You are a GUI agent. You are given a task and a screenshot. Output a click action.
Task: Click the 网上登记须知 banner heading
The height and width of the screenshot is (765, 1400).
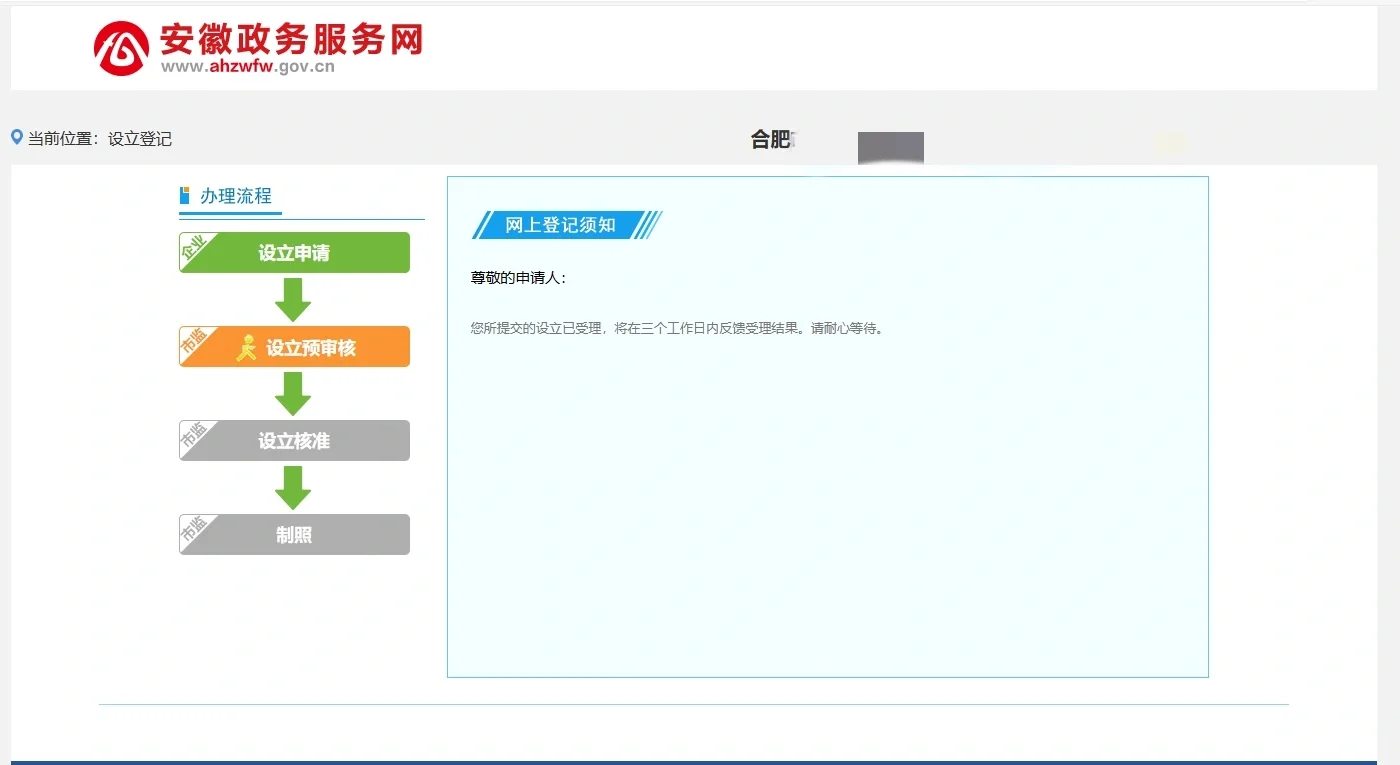[560, 225]
